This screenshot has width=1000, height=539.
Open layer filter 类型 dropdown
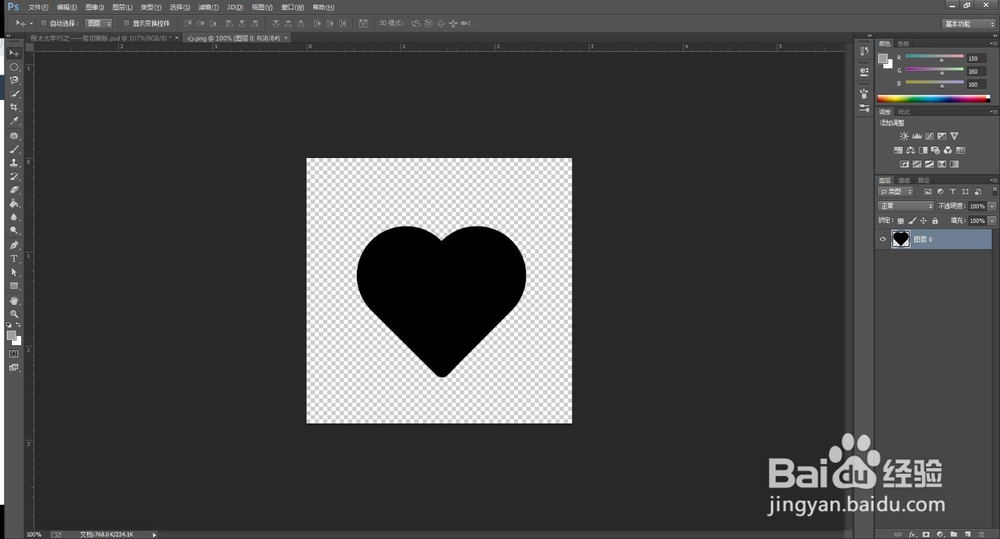(x=895, y=191)
